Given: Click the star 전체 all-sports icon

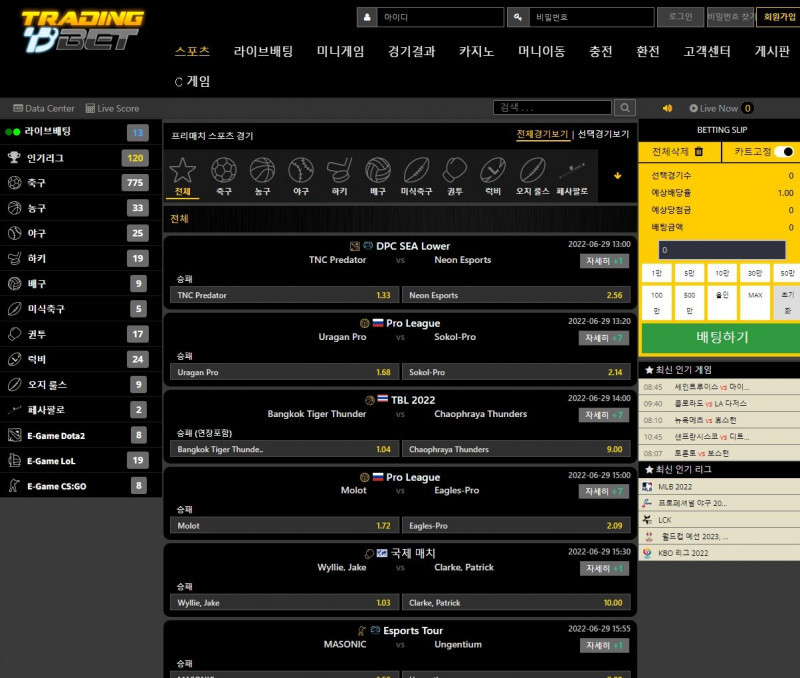Looking at the screenshot, I should pos(182,170).
